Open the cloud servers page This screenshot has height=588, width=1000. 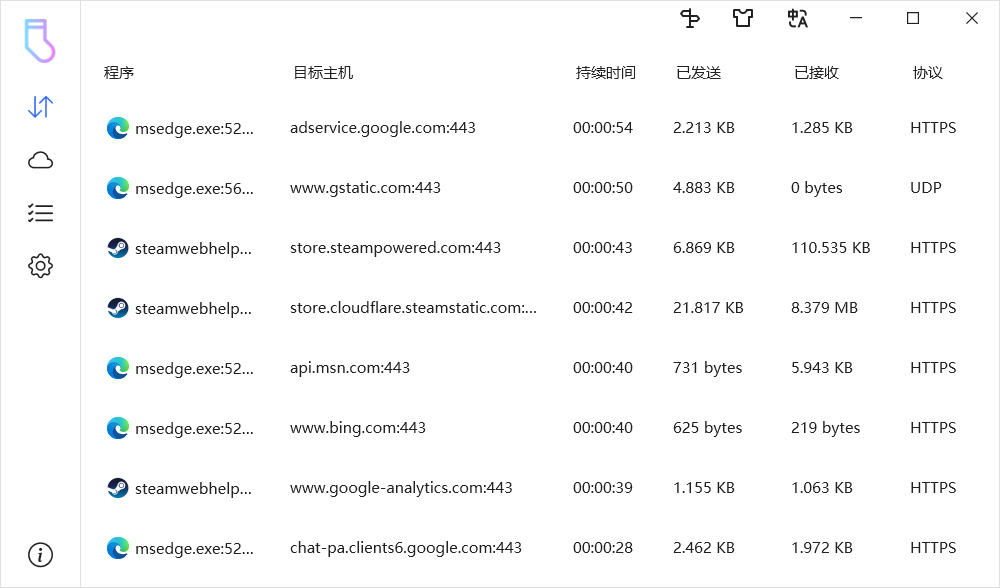pos(40,160)
